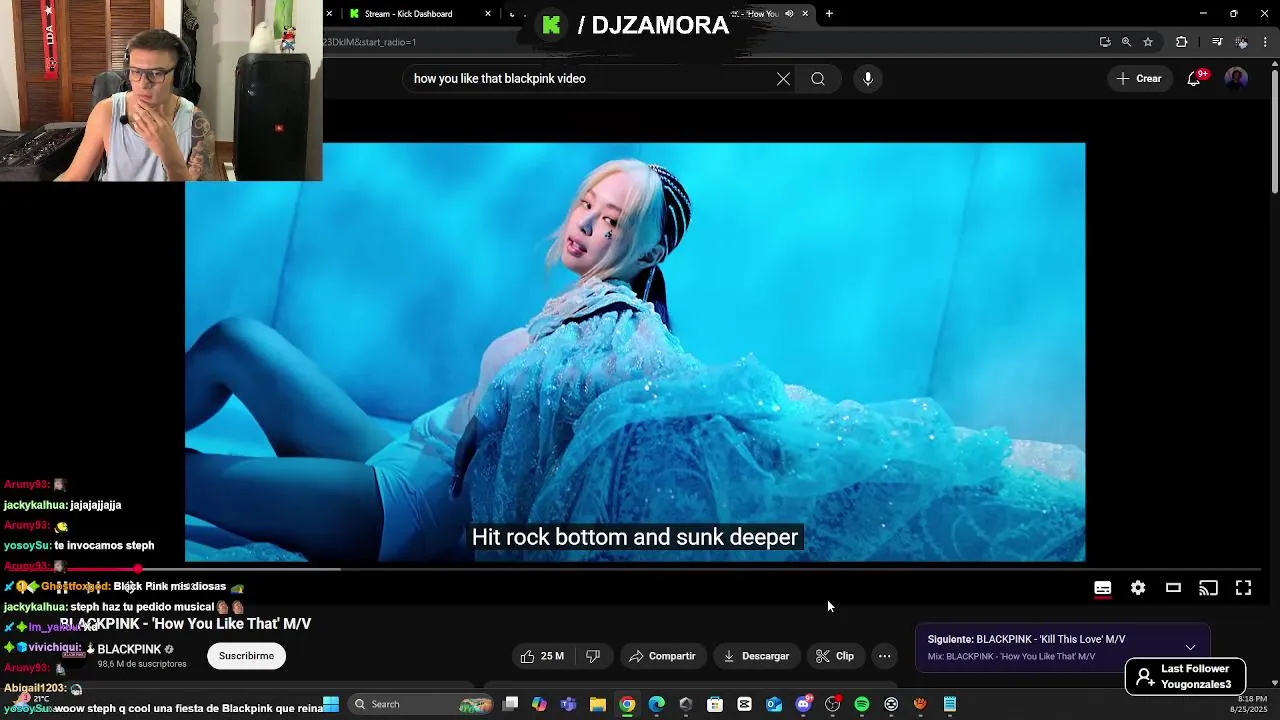Open Microsoft Edge from the taskbar

click(657, 704)
